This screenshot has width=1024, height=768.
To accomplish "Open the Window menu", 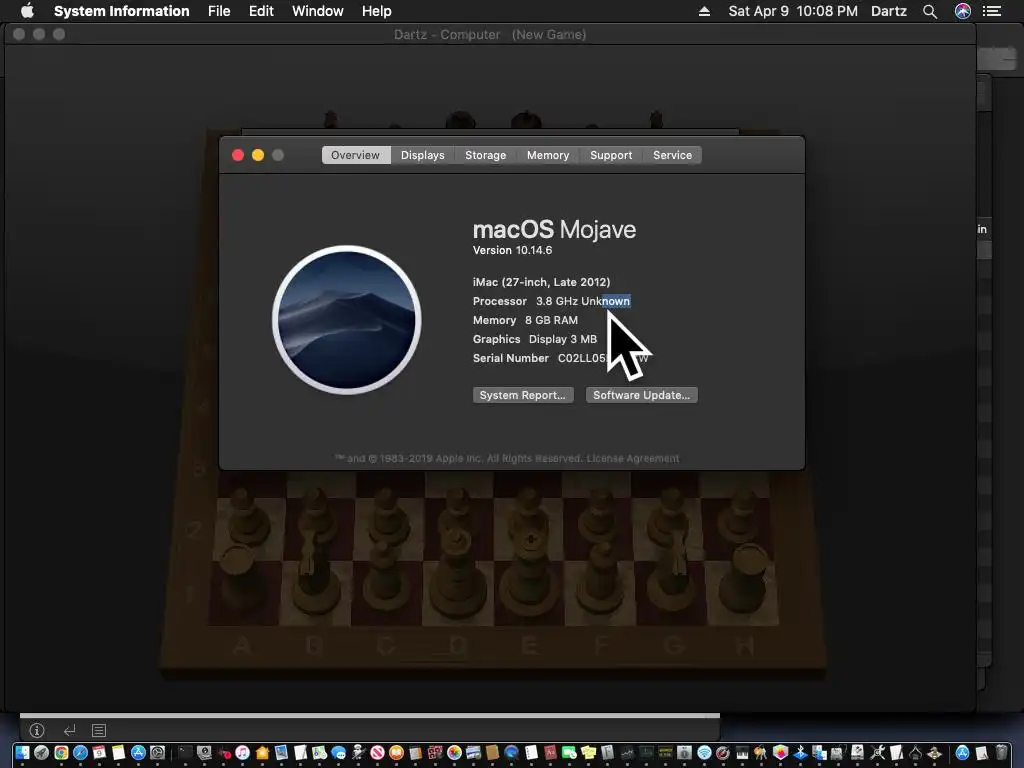I will [317, 11].
